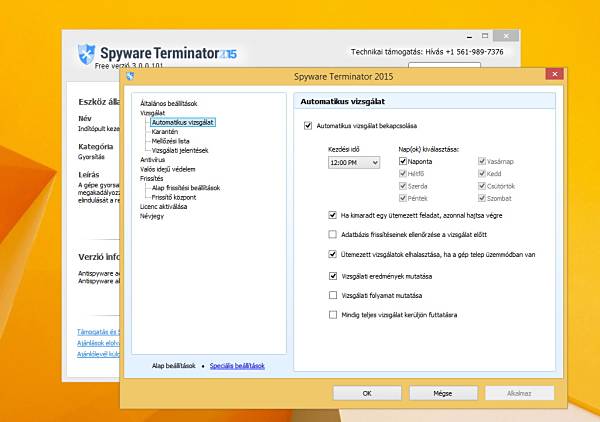Open the Frissítő központ item

[174, 197]
